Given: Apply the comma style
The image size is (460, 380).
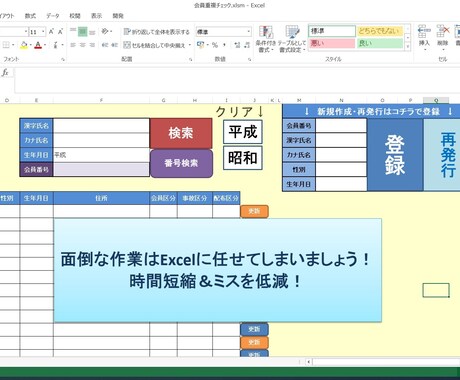Looking at the screenshot, I should 224,45.
